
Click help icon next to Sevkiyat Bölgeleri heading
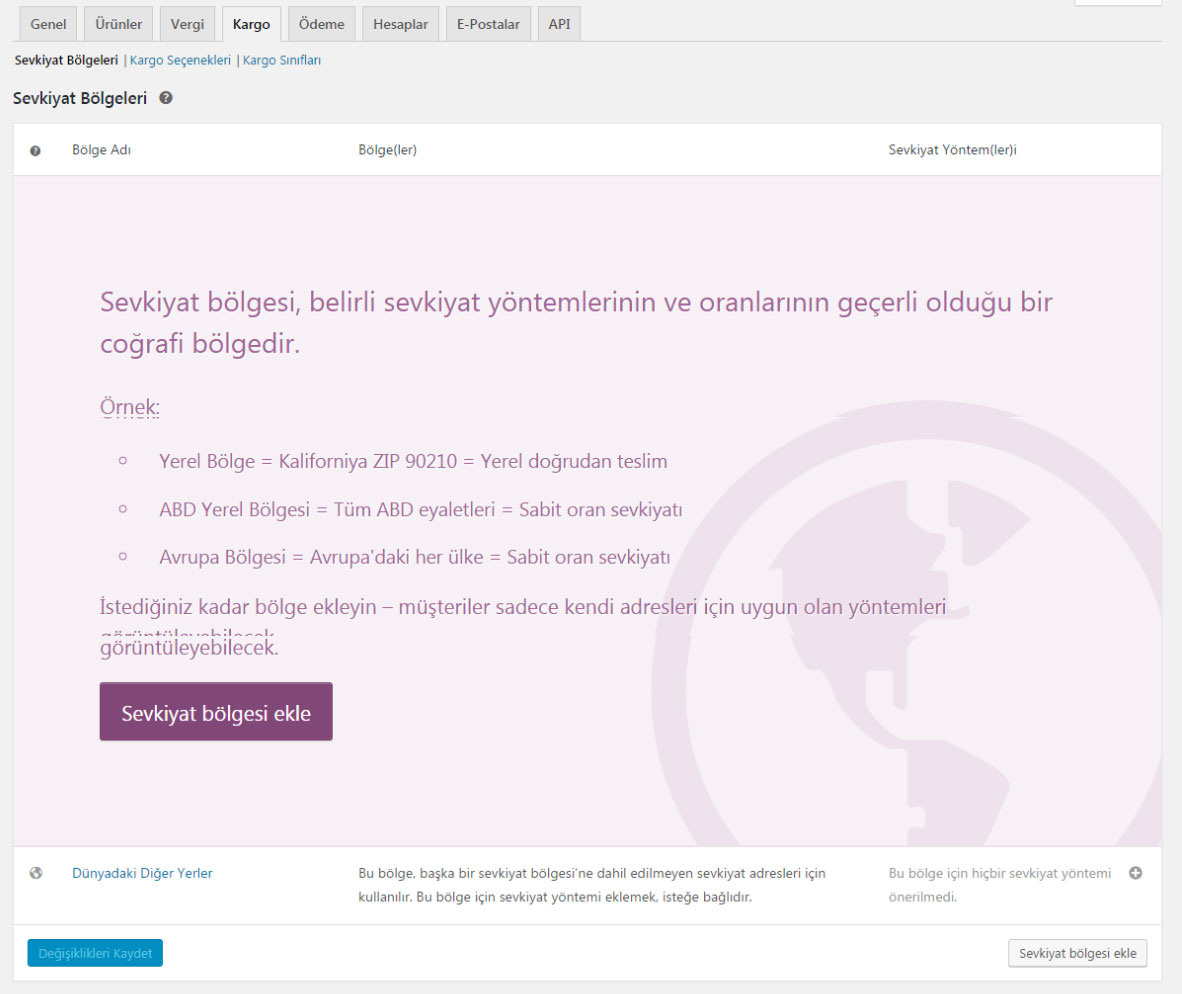point(166,98)
